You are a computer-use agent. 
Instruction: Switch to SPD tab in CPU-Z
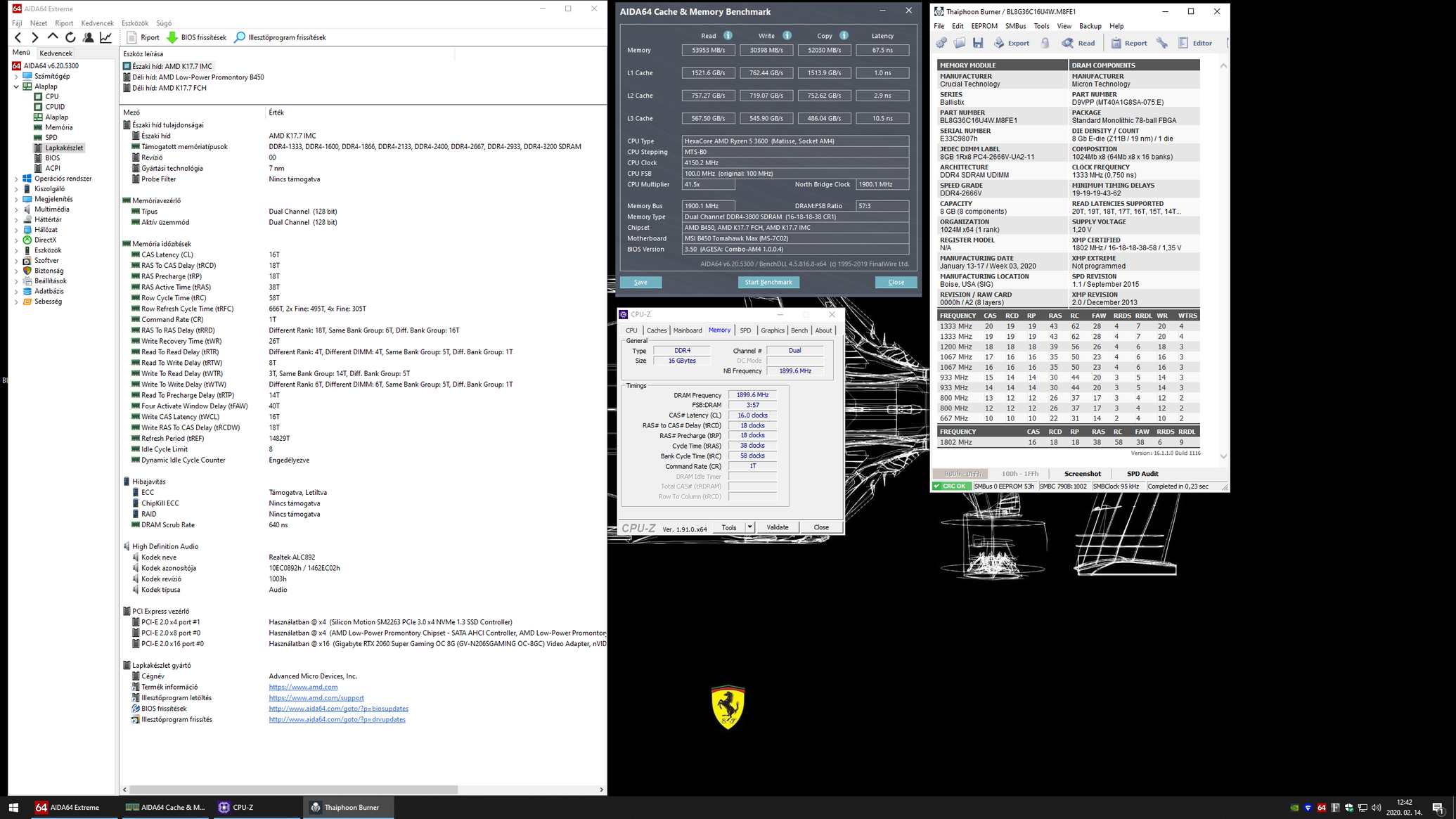click(x=745, y=330)
